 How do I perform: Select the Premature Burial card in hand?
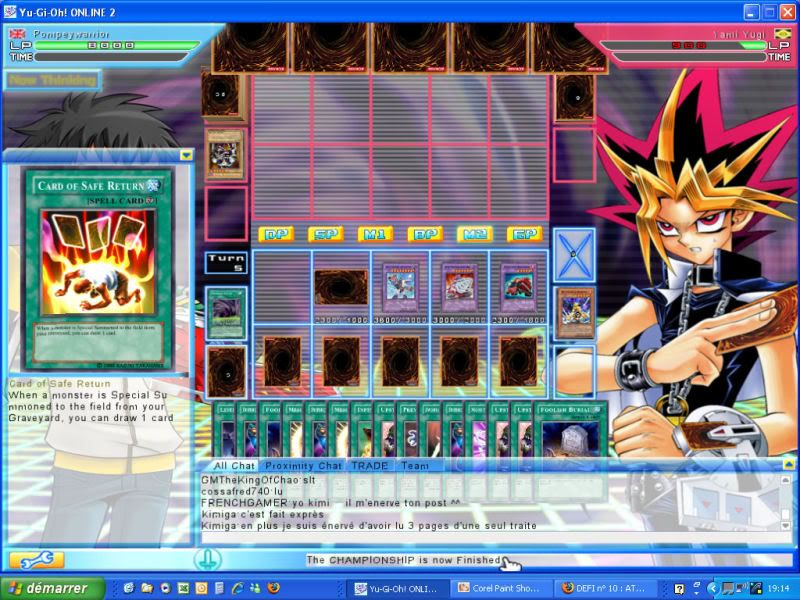[x=408, y=429]
